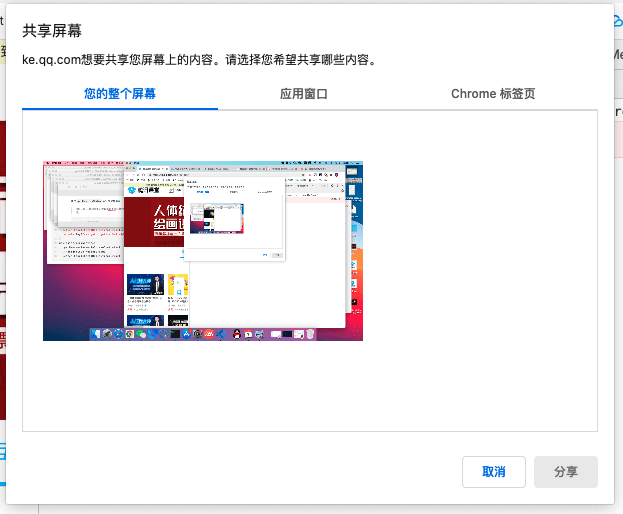Switch to the 应用窗口 tab
623x514 pixels.
pyautogui.click(x=304, y=94)
